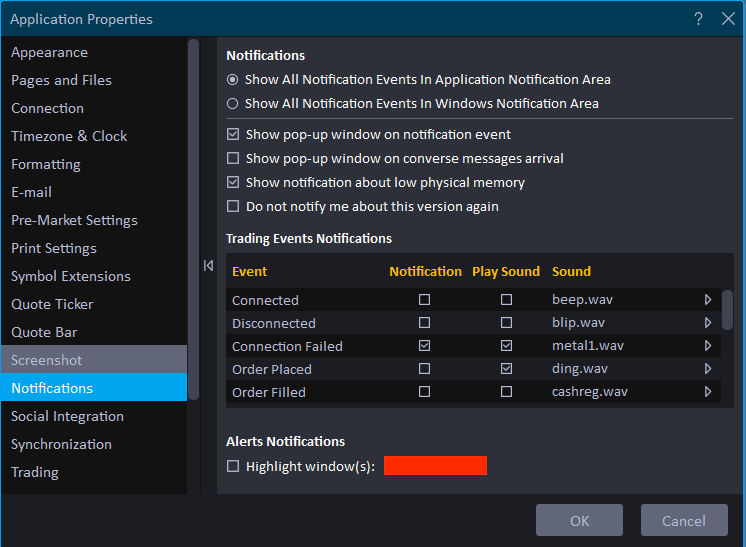746x547 pixels.
Task: Select the Screenshot category
Action: 94,360
